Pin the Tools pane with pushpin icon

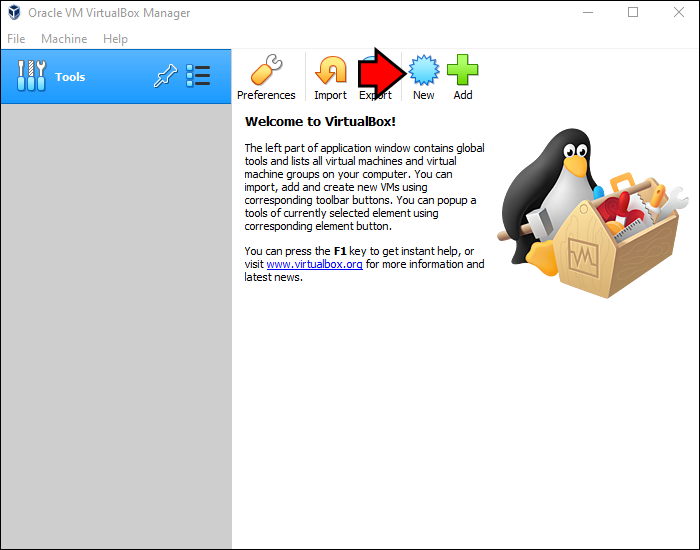click(164, 77)
